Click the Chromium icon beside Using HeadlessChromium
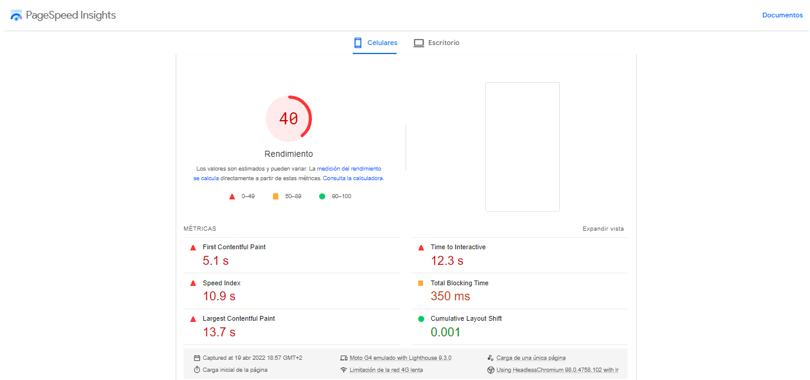Image resolution: width=810 pixels, height=380 pixels. click(490, 370)
